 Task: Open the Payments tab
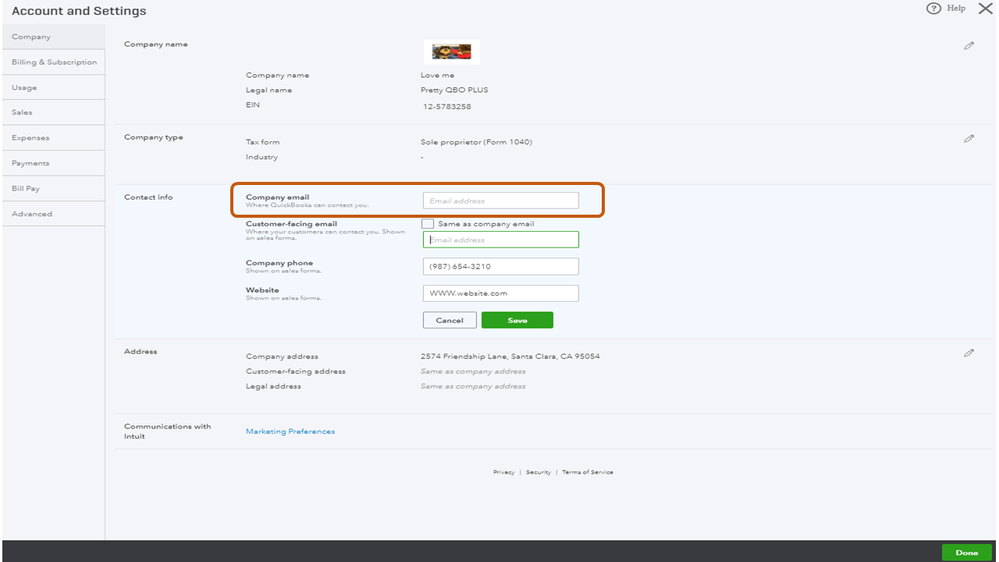pyautogui.click(x=30, y=163)
